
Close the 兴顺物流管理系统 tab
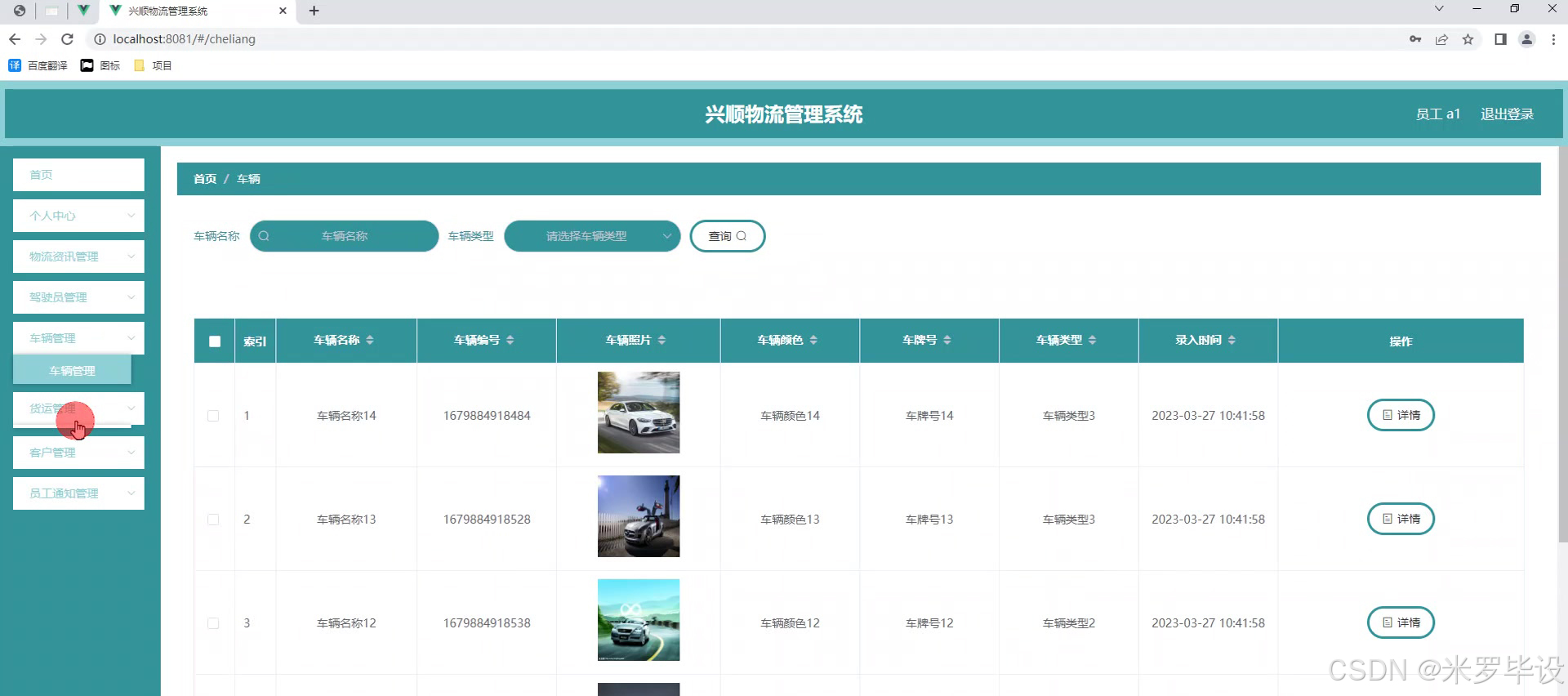283,11
